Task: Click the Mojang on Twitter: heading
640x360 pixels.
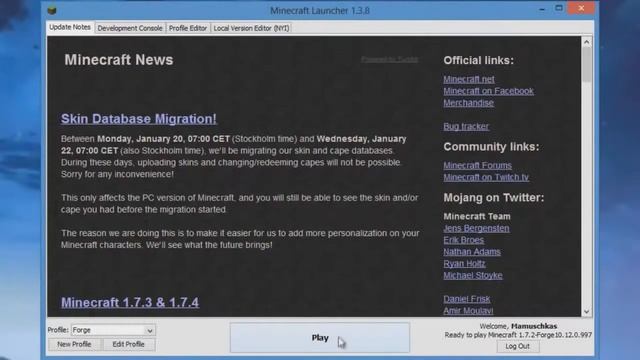Action: (x=494, y=198)
